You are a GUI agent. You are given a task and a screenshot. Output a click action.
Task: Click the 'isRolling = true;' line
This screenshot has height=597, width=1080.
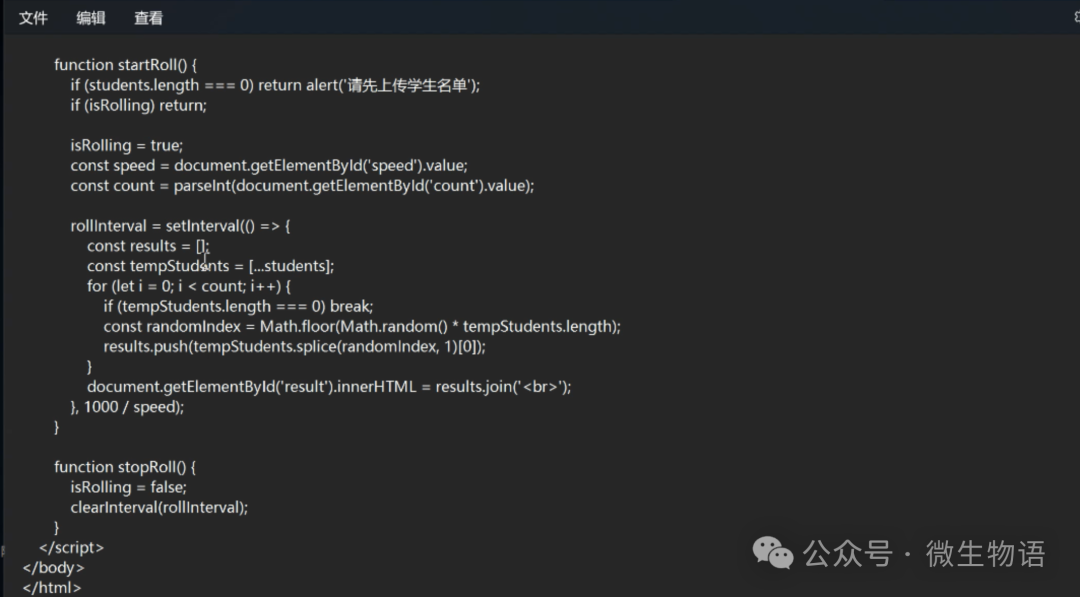pyautogui.click(x=127, y=145)
